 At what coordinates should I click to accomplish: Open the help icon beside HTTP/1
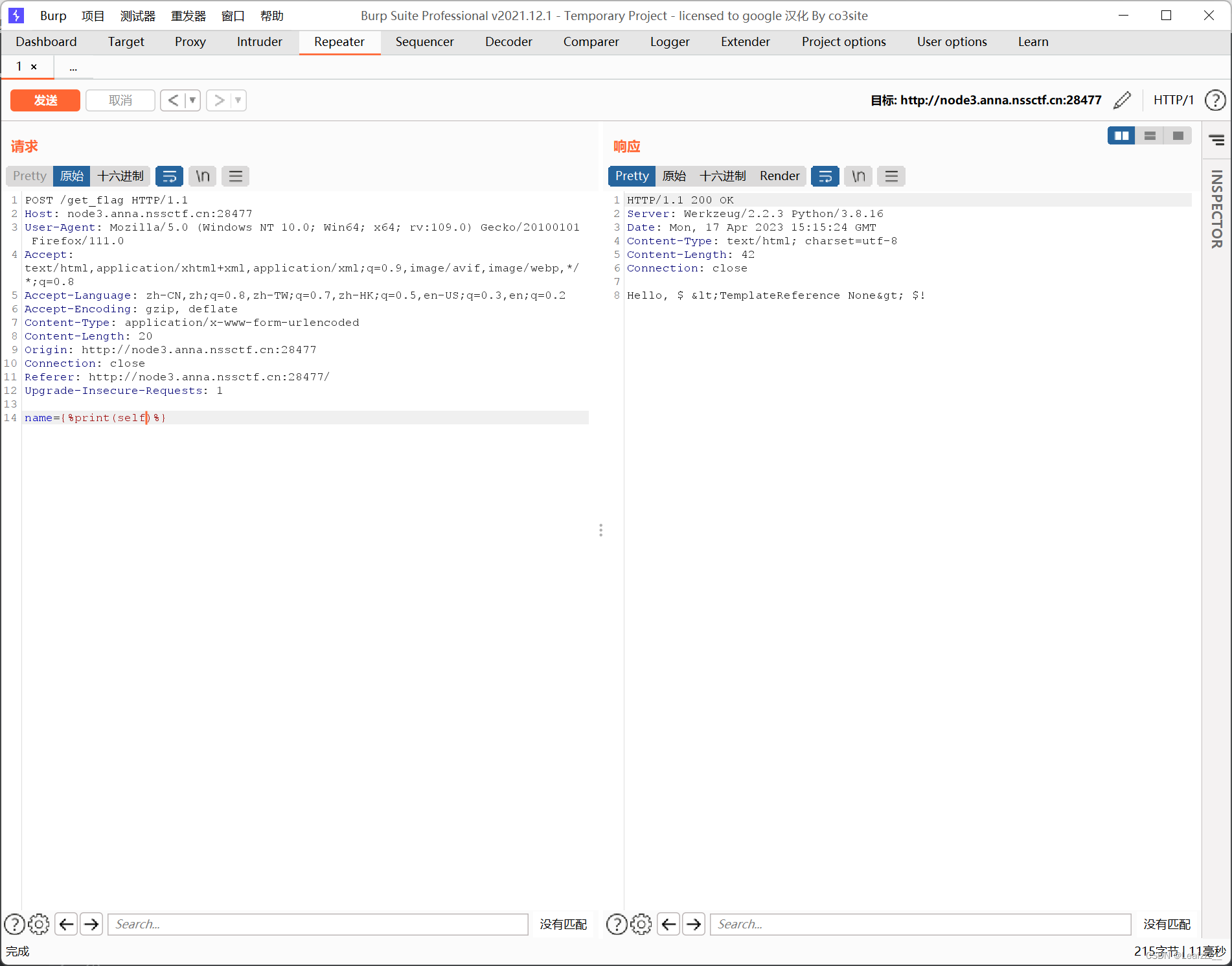[x=1216, y=100]
